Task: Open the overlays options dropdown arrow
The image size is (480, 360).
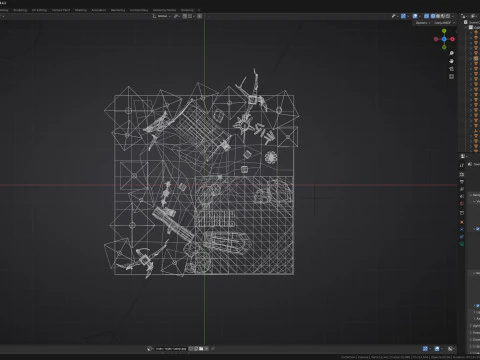Action: [x=420, y=16]
